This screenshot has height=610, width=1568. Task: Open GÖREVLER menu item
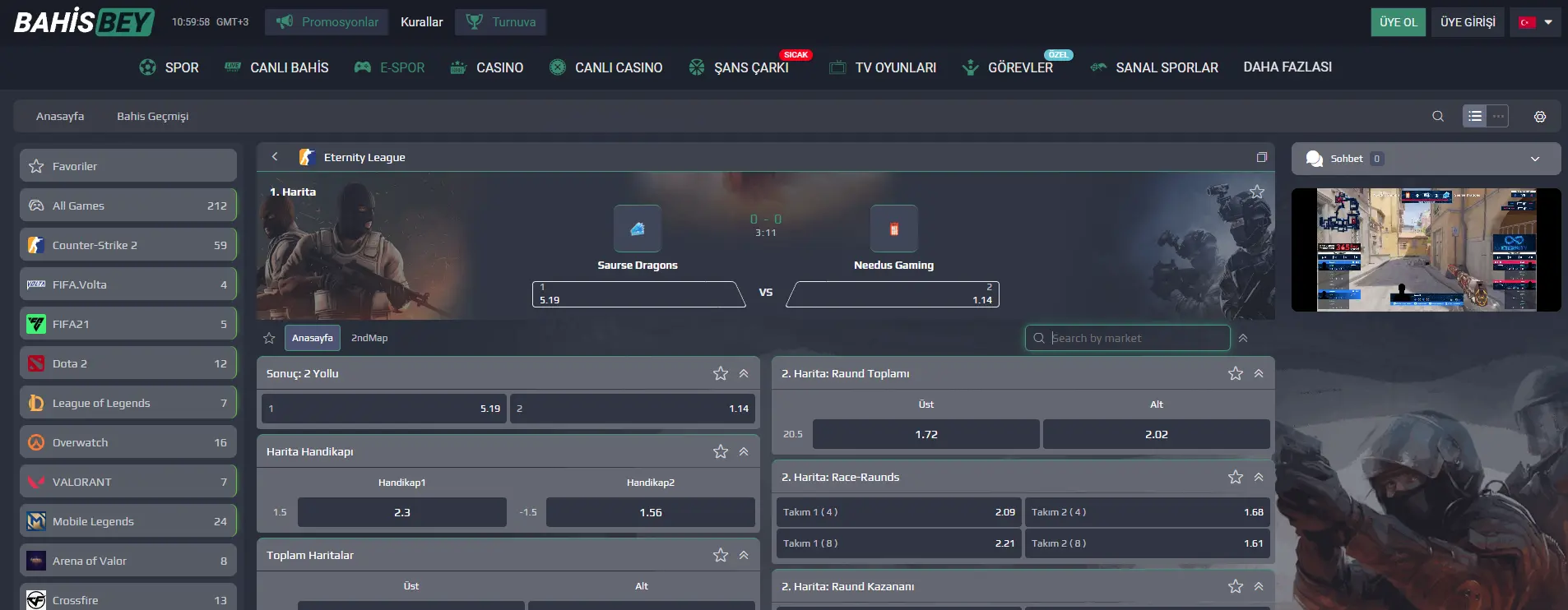tap(1008, 67)
